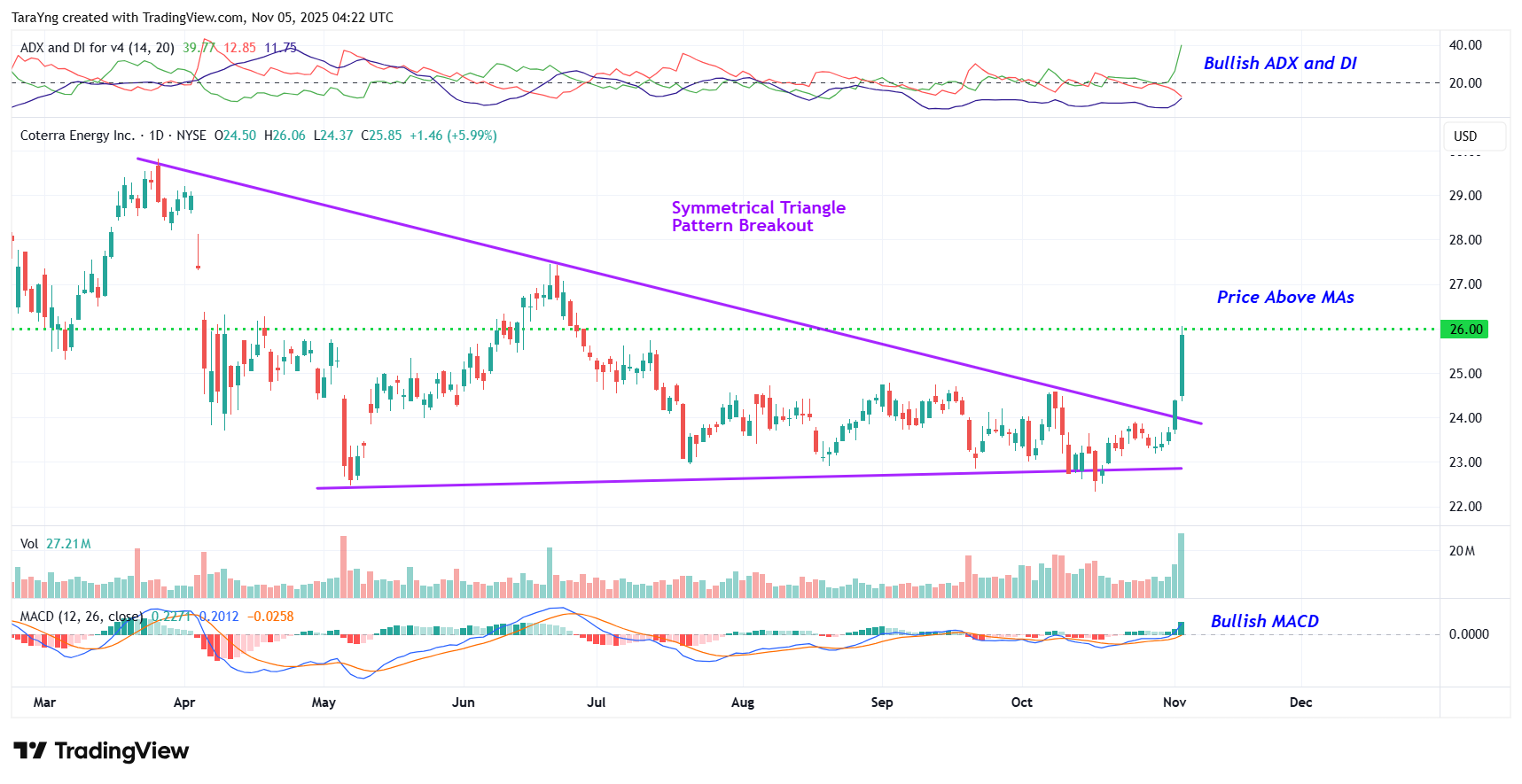1522x784 pixels.
Task: Select the Coterra Energy Inc. symbol title
Action: click(77, 136)
